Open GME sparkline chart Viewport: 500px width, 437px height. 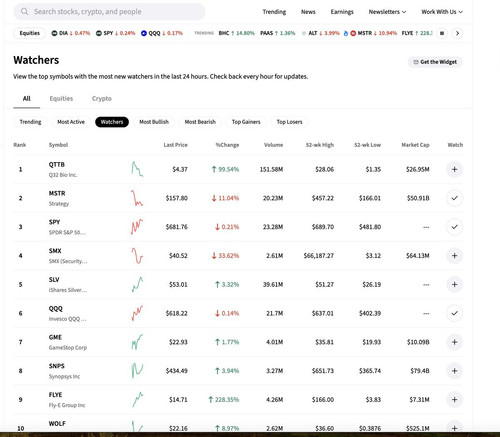pyautogui.click(x=137, y=342)
